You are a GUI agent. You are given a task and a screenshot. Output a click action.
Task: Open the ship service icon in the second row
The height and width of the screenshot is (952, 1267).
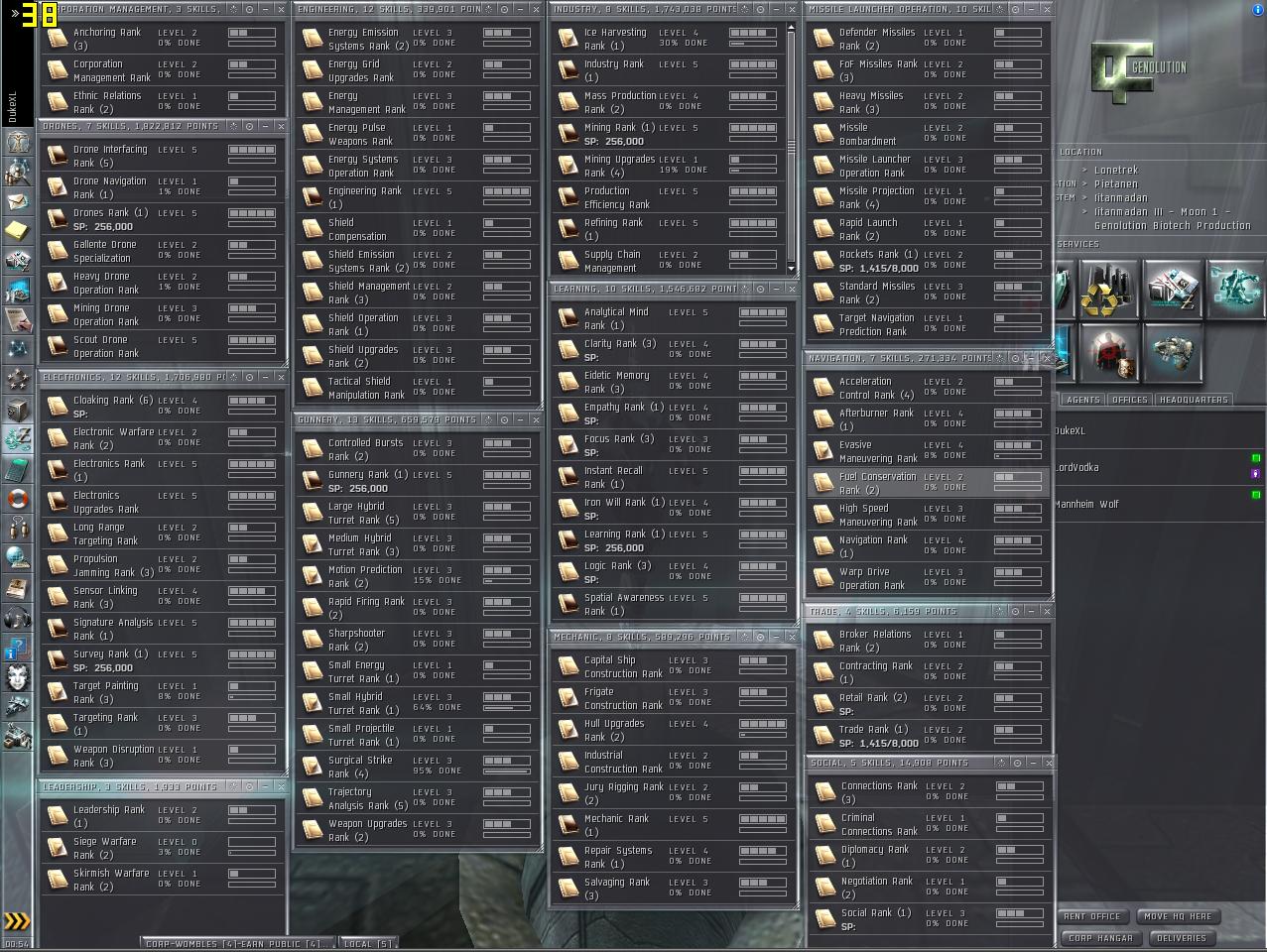[x=1172, y=353]
